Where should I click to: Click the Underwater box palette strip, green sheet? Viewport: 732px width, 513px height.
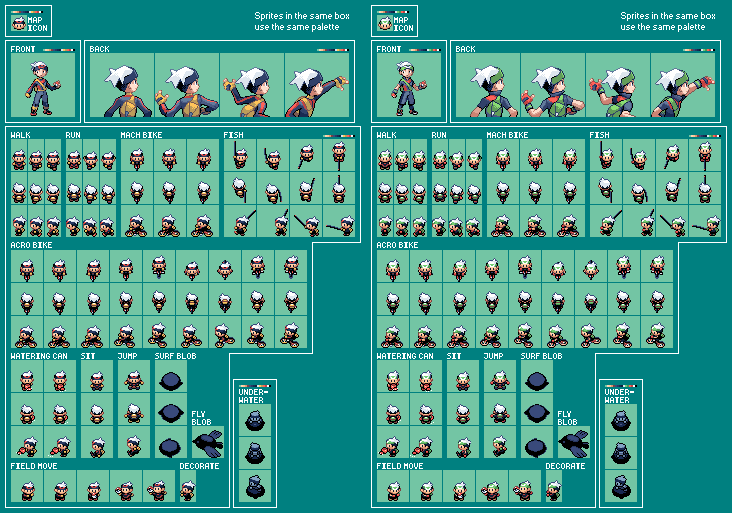621,386
